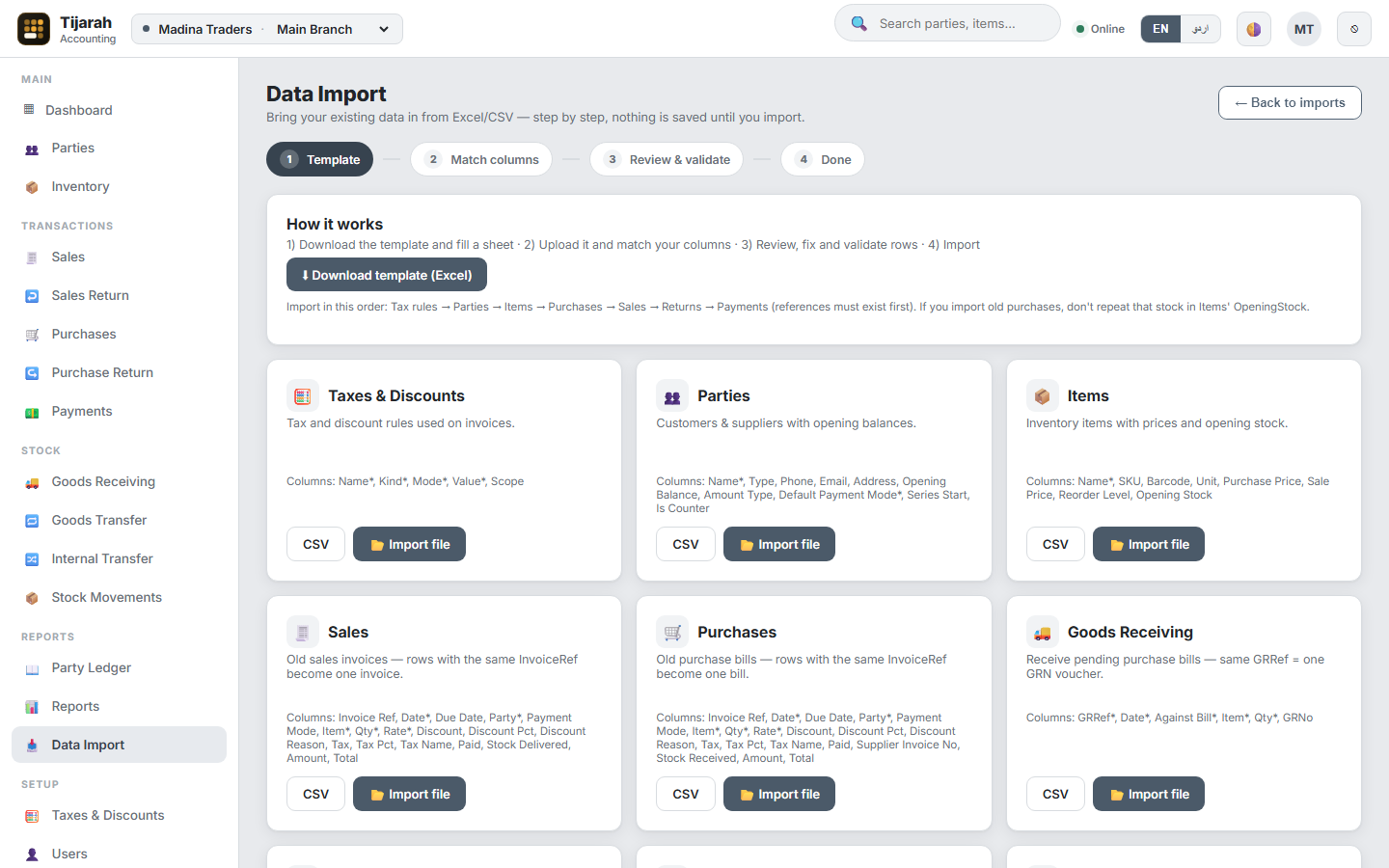Open the MT user avatar menu
This screenshot has height=868, width=1389.
coord(1304,29)
